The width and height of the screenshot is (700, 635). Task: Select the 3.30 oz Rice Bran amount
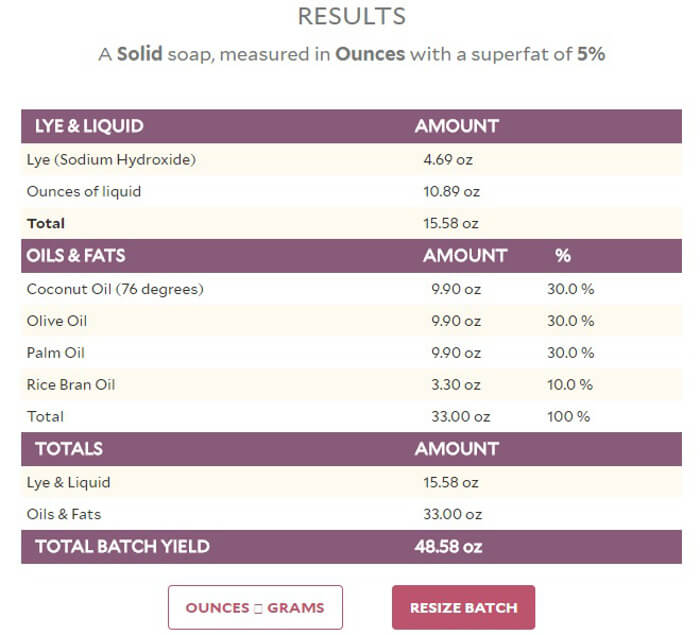click(456, 385)
